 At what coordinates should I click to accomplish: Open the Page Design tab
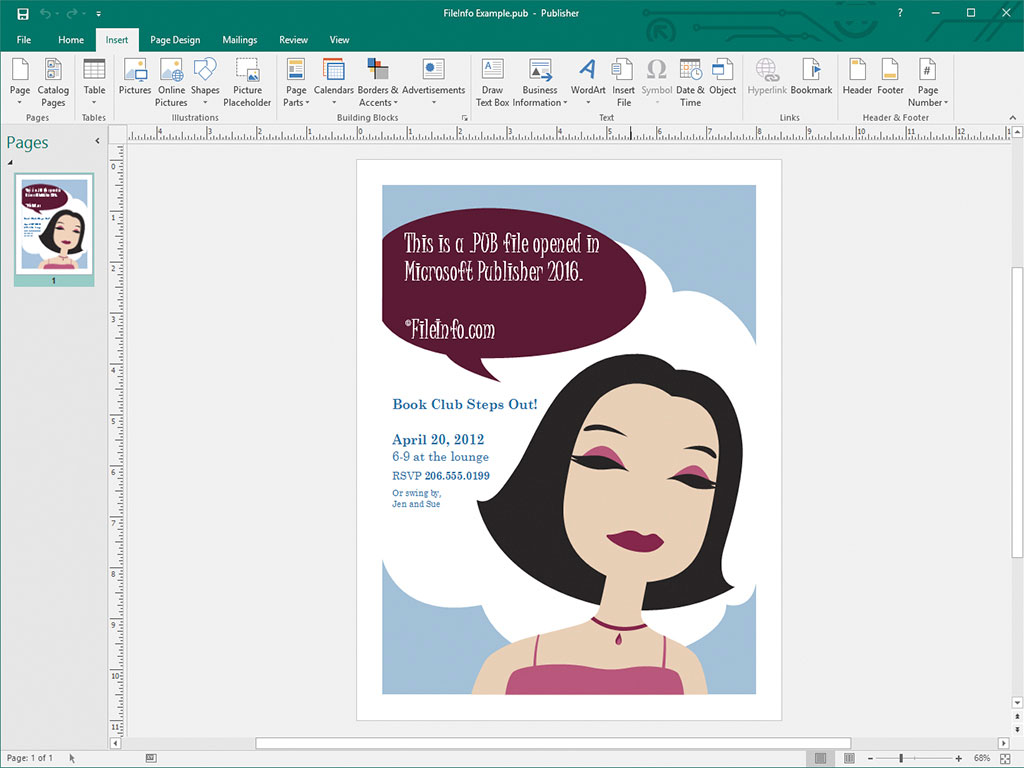click(175, 40)
